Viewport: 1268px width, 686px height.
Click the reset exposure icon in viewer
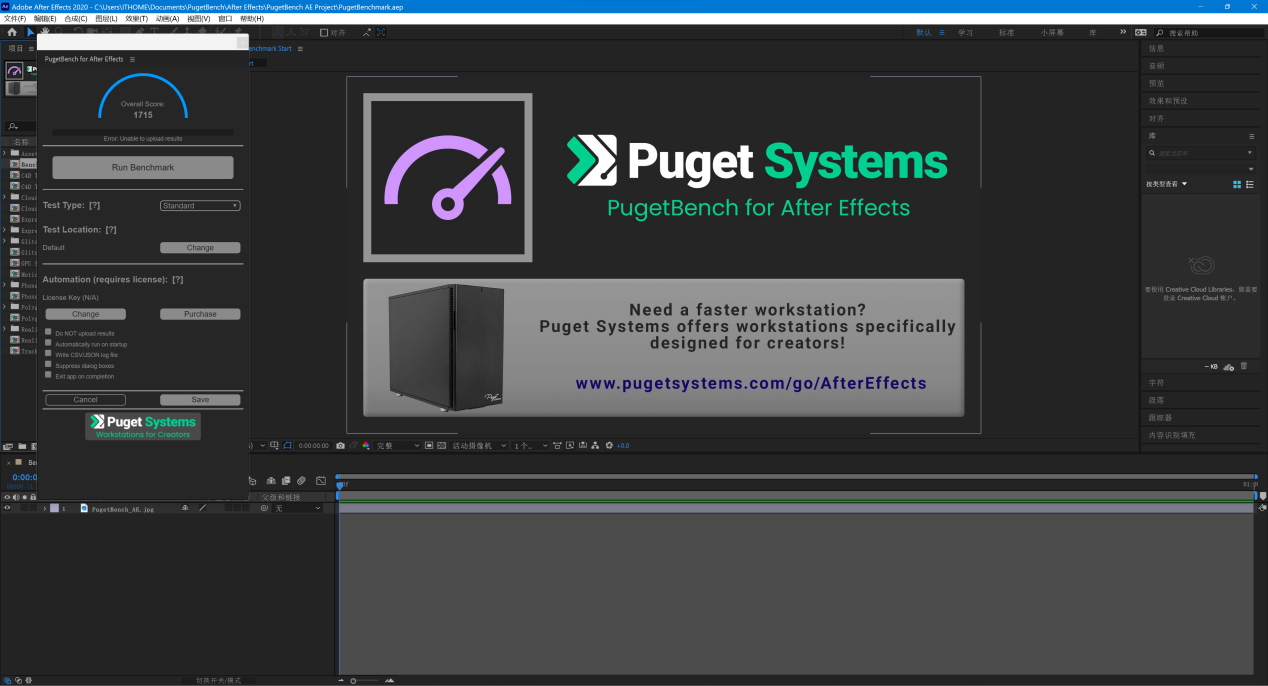click(x=608, y=445)
